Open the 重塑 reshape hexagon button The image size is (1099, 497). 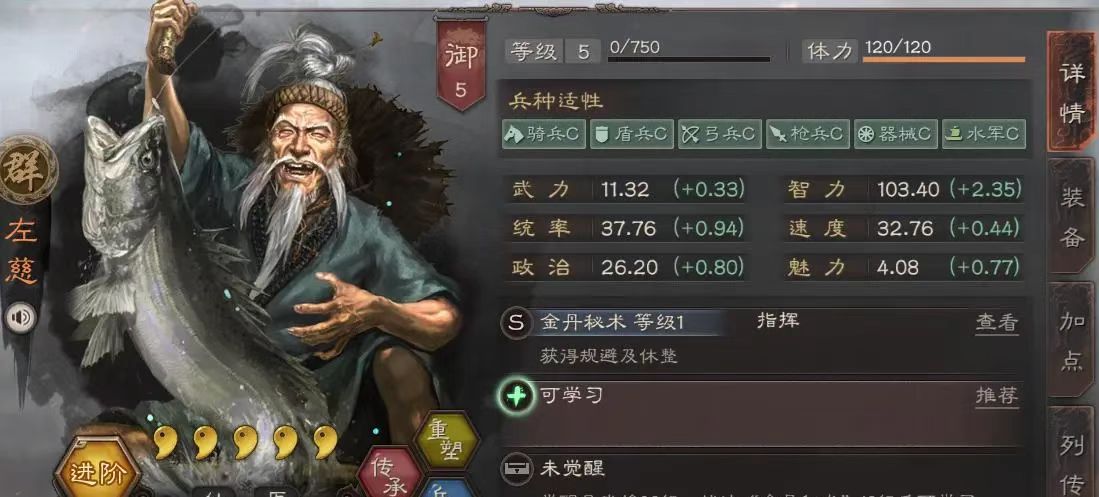446,440
